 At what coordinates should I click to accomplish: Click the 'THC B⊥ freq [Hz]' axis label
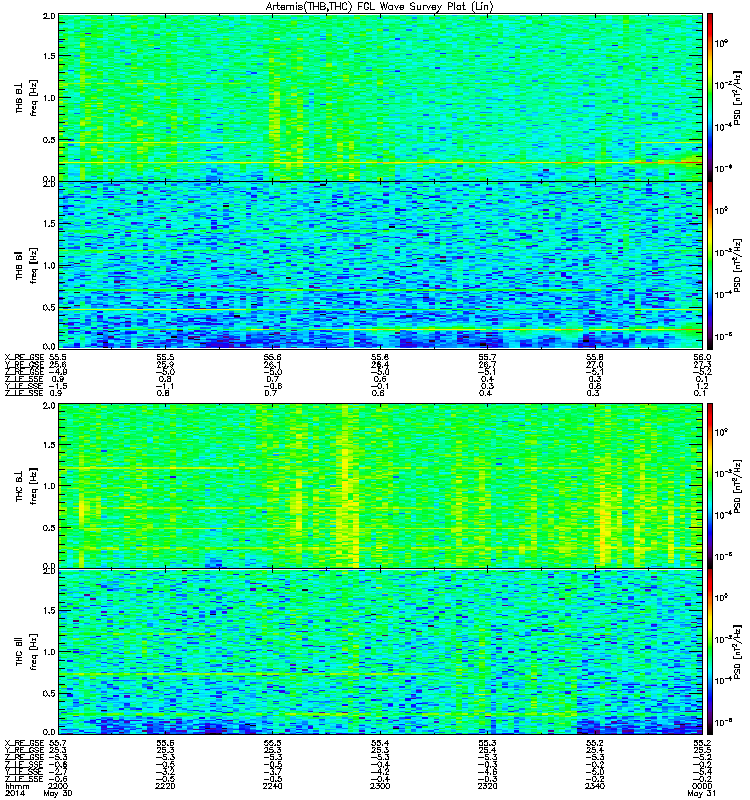point(26,486)
